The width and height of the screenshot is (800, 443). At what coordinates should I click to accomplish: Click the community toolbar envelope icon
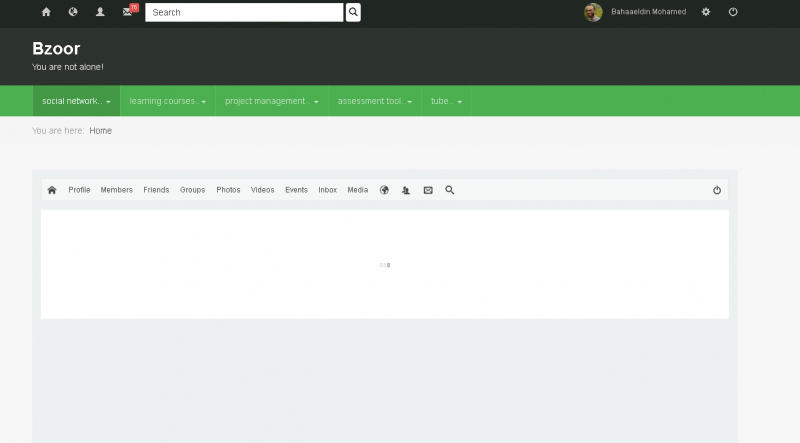tap(428, 190)
